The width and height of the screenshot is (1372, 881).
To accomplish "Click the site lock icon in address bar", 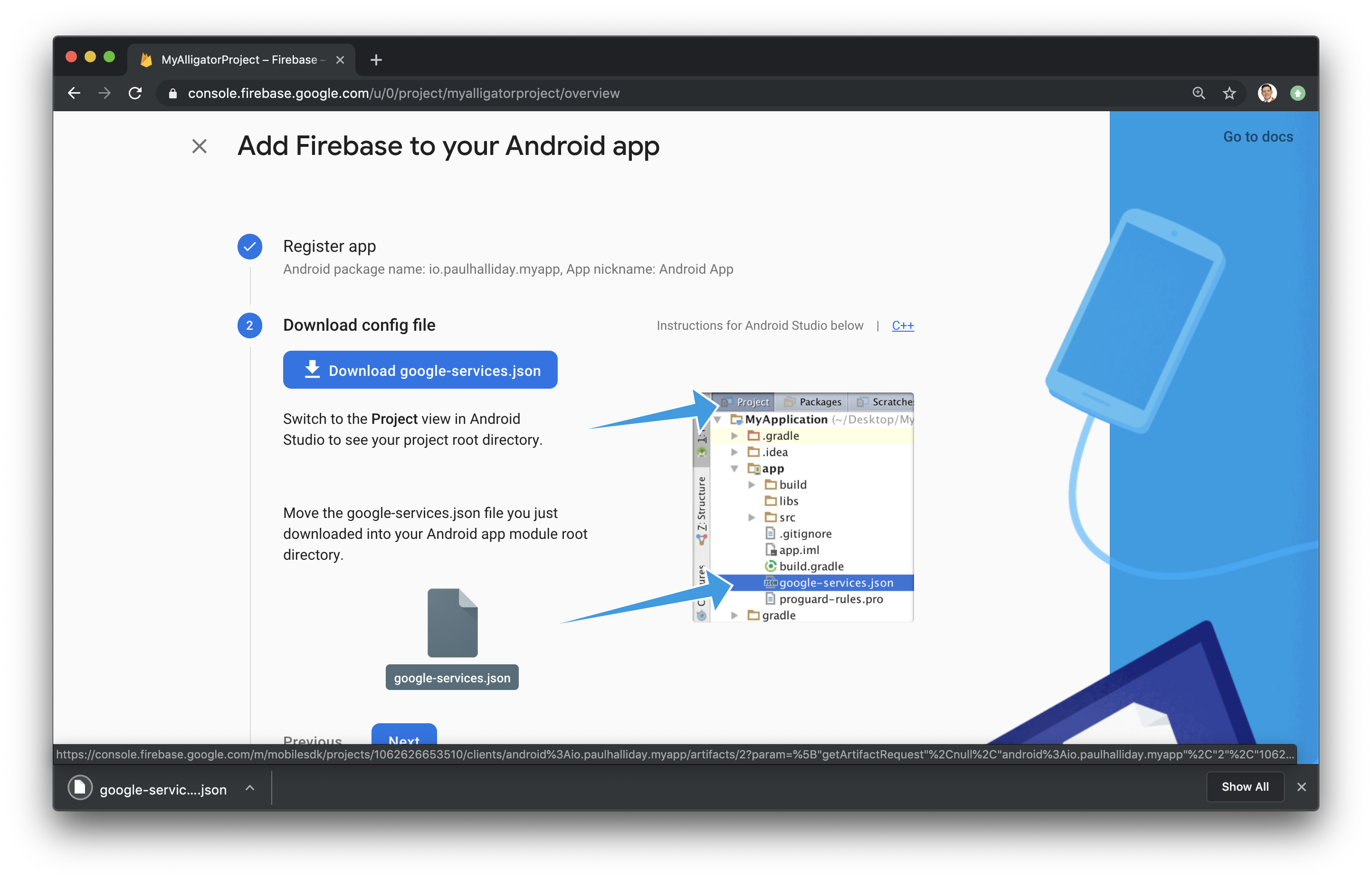I will (x=173, y=93).
